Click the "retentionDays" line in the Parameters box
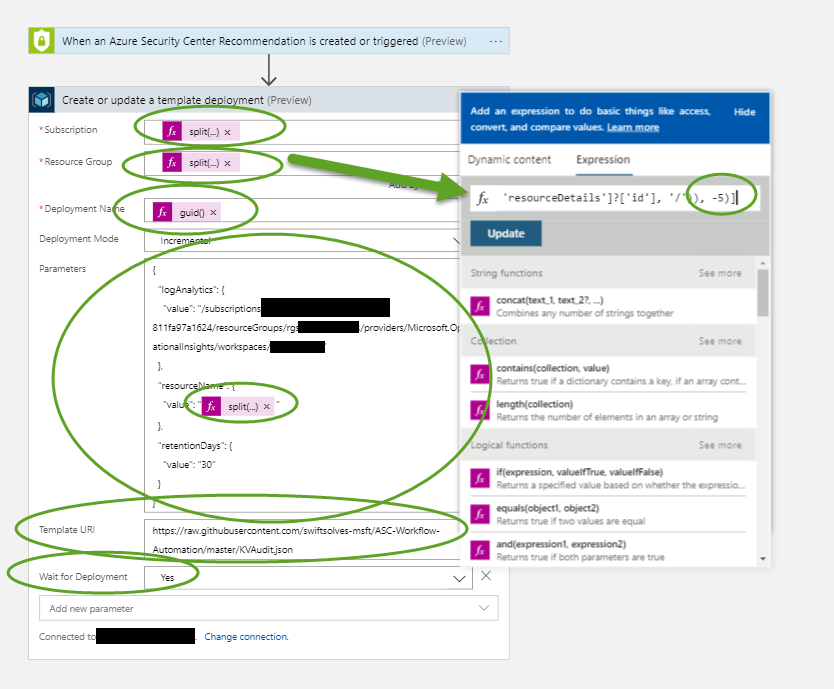 (x=195, y=445)
